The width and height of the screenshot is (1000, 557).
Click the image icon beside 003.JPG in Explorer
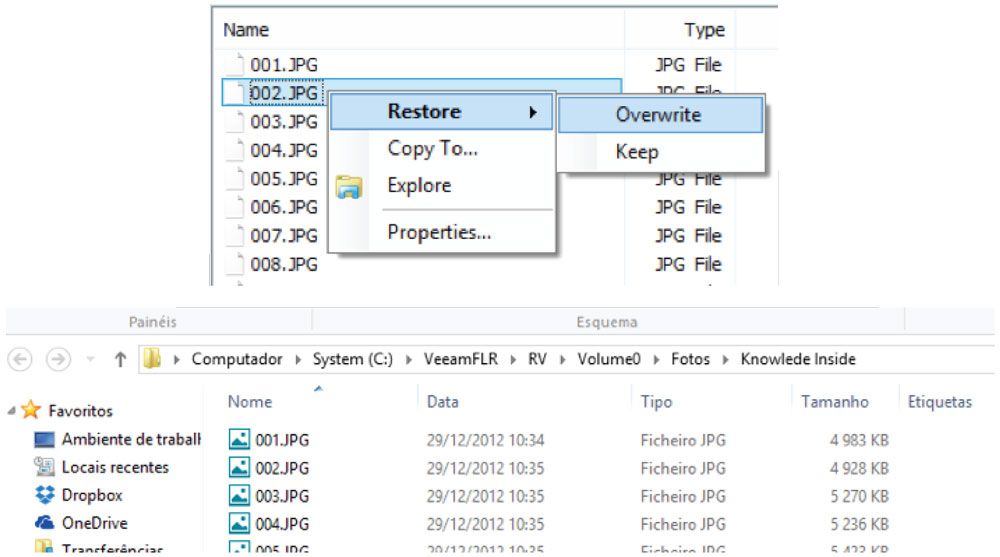pos(240,496)
